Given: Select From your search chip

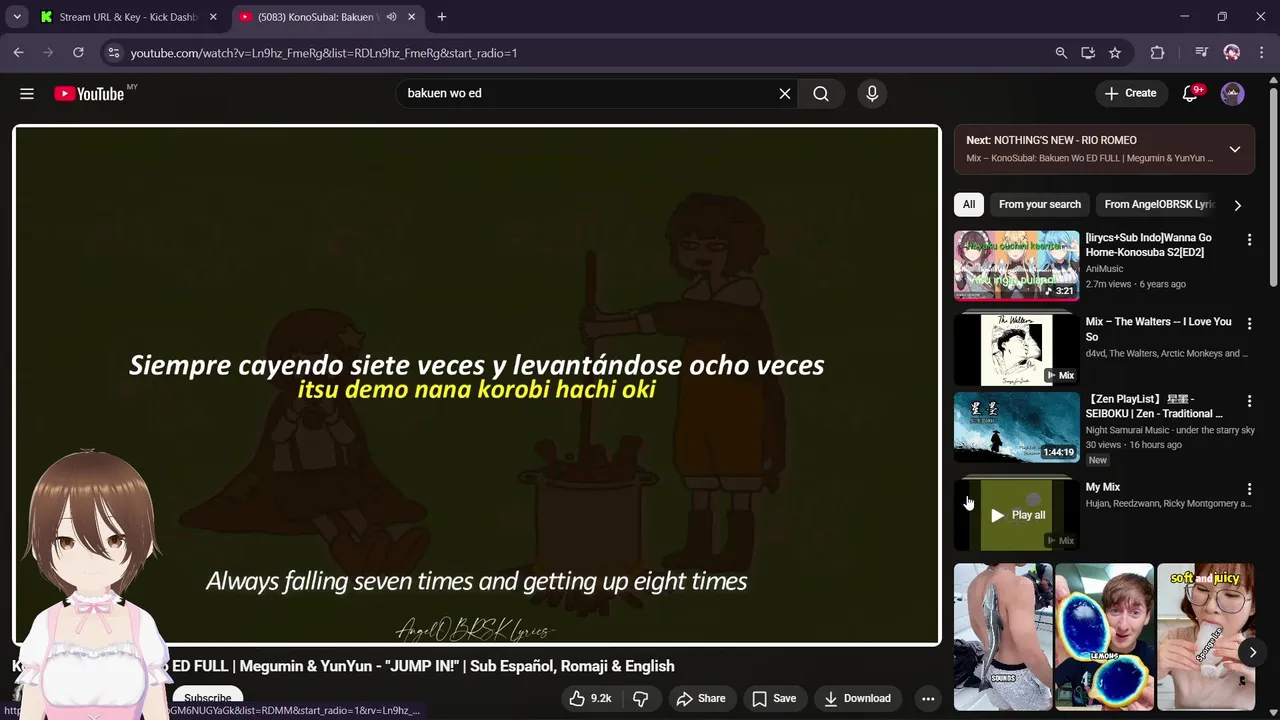Looking at the screenshot, I should [1040, 204].
